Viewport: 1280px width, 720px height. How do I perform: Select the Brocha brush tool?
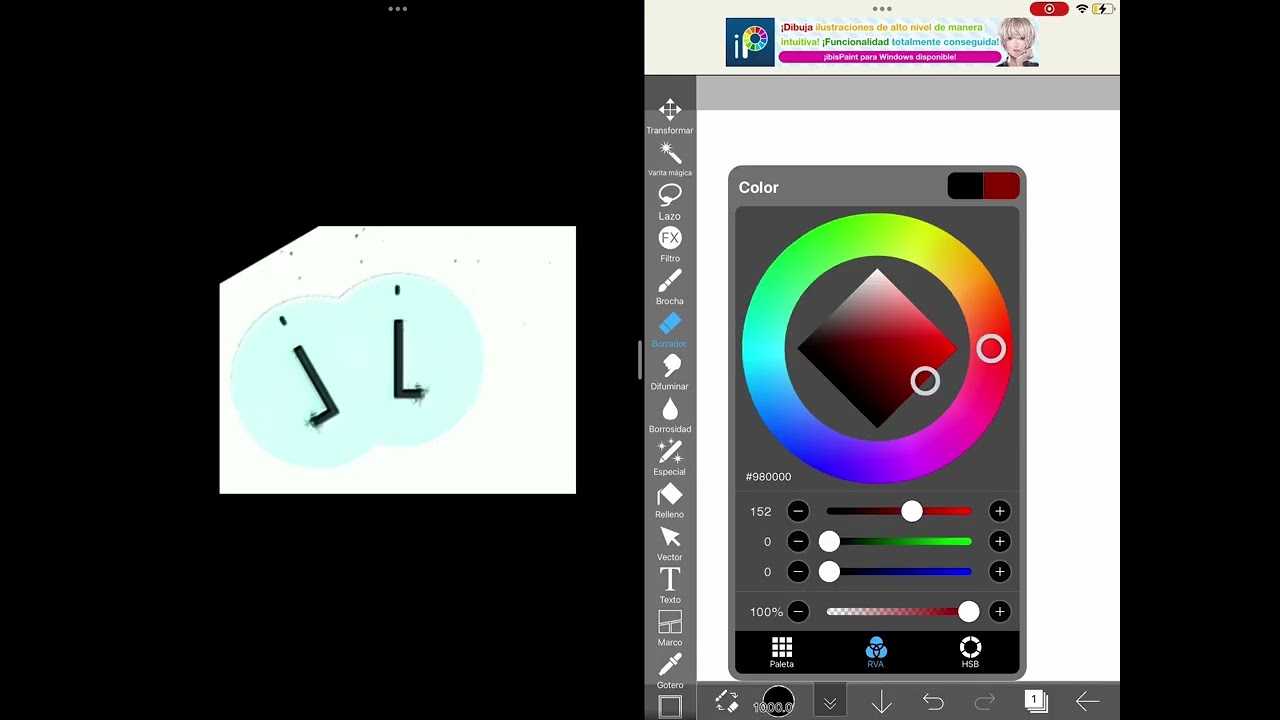point(670,287)
